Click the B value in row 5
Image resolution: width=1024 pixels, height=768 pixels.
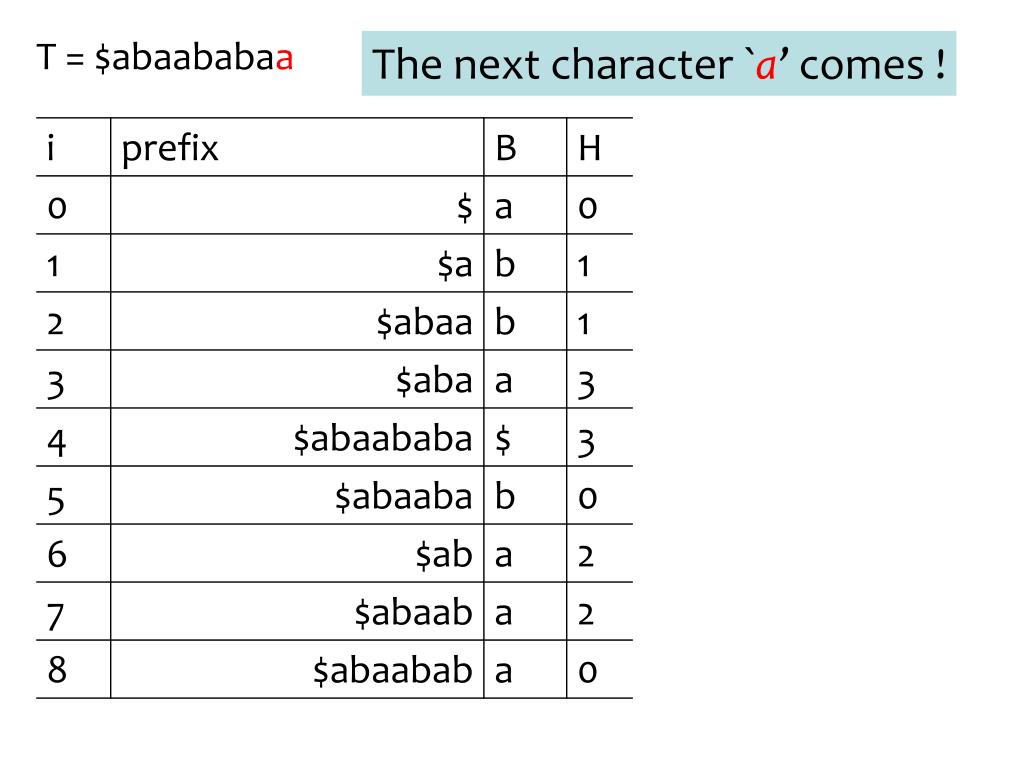(505, 496)
